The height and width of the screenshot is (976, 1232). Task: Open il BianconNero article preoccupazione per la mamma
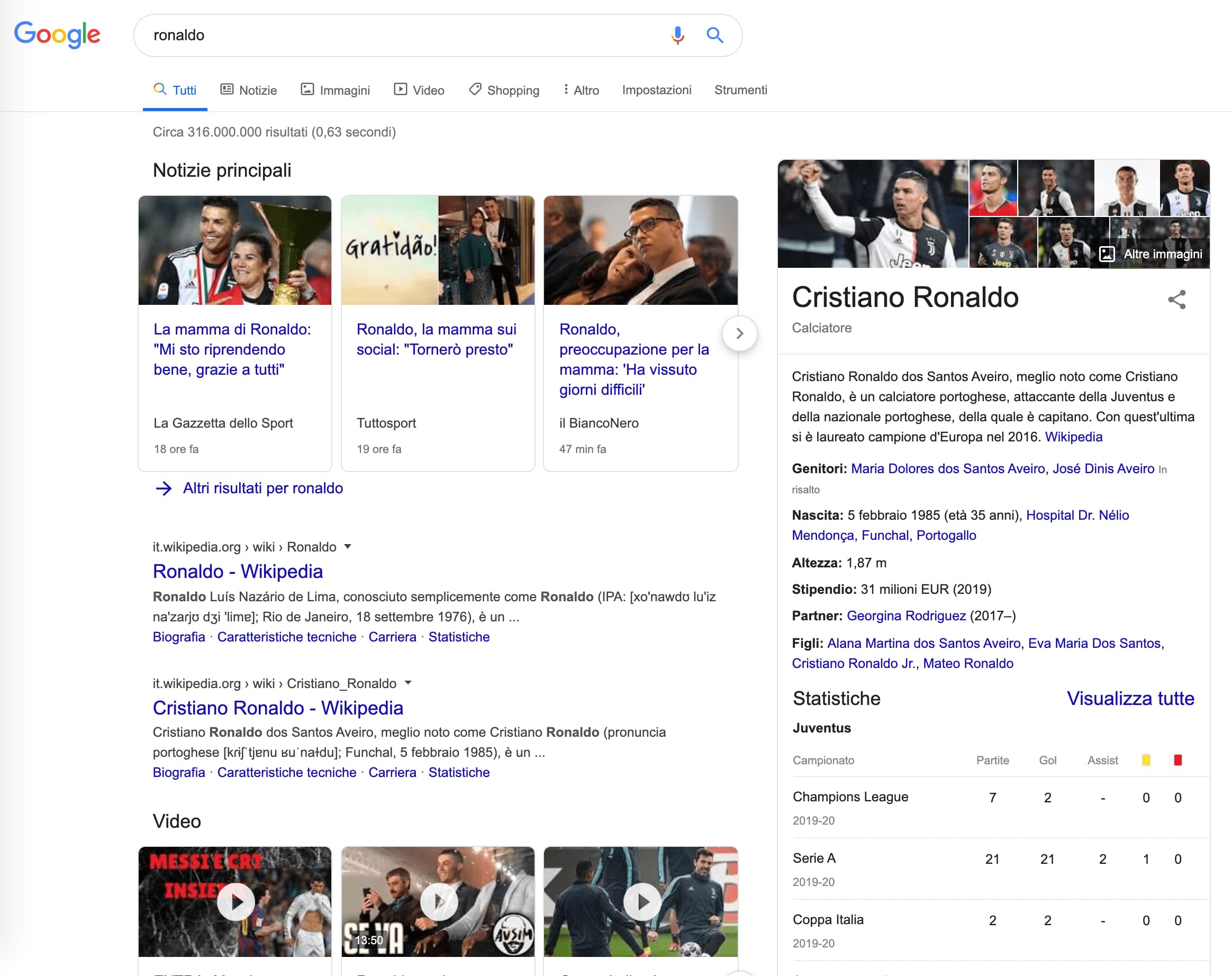coord(635,359)
